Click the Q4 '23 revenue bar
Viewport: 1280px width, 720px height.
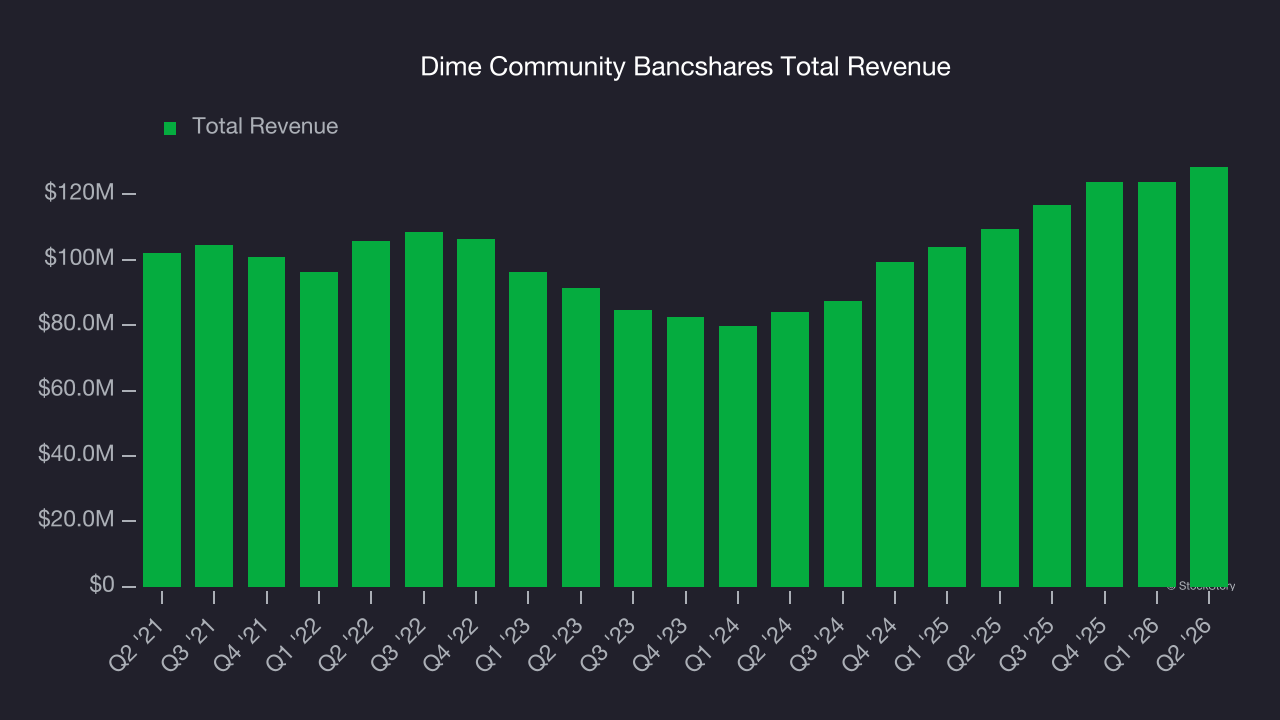(x=686, y=452)
